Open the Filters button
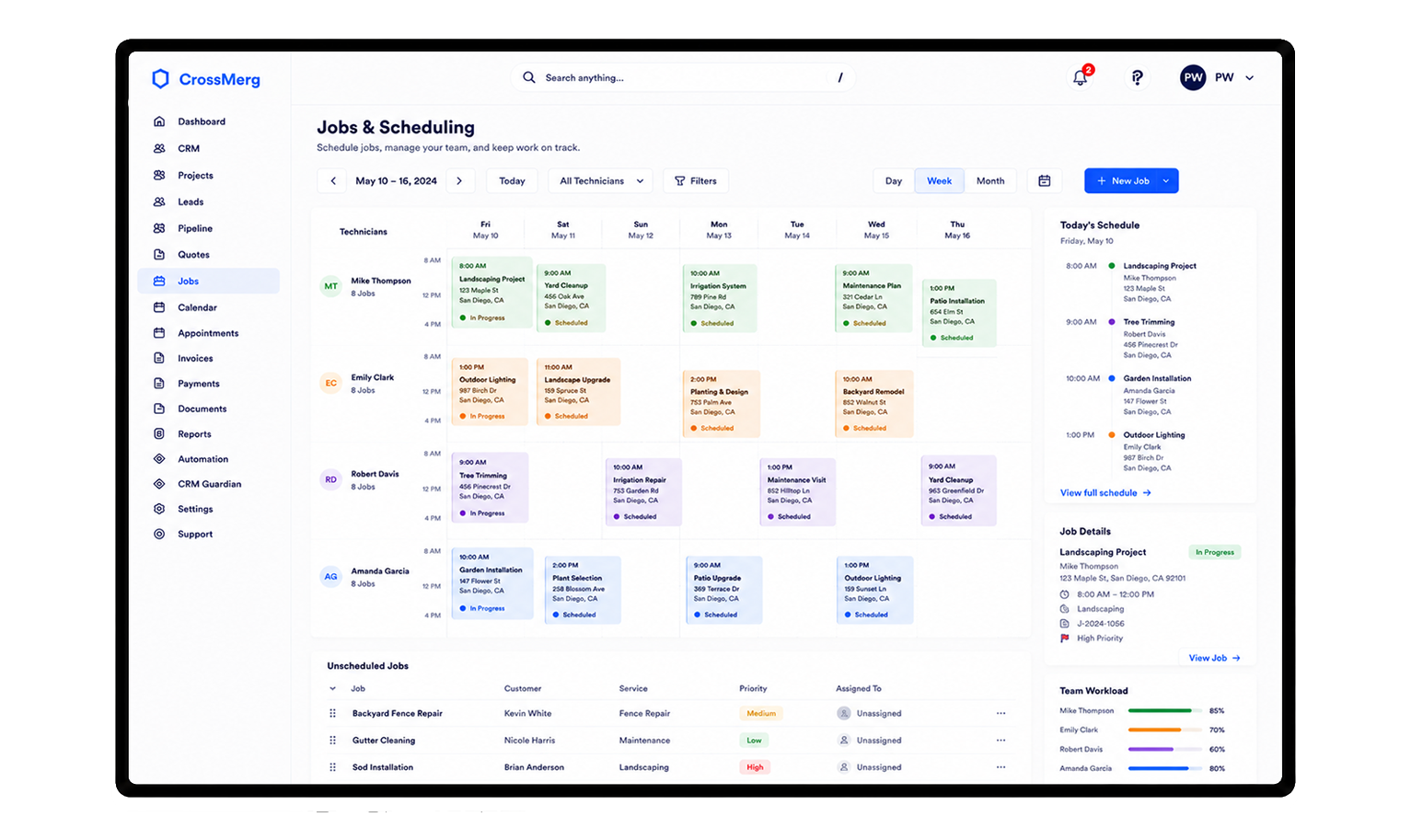 click(x=696, y=181)
